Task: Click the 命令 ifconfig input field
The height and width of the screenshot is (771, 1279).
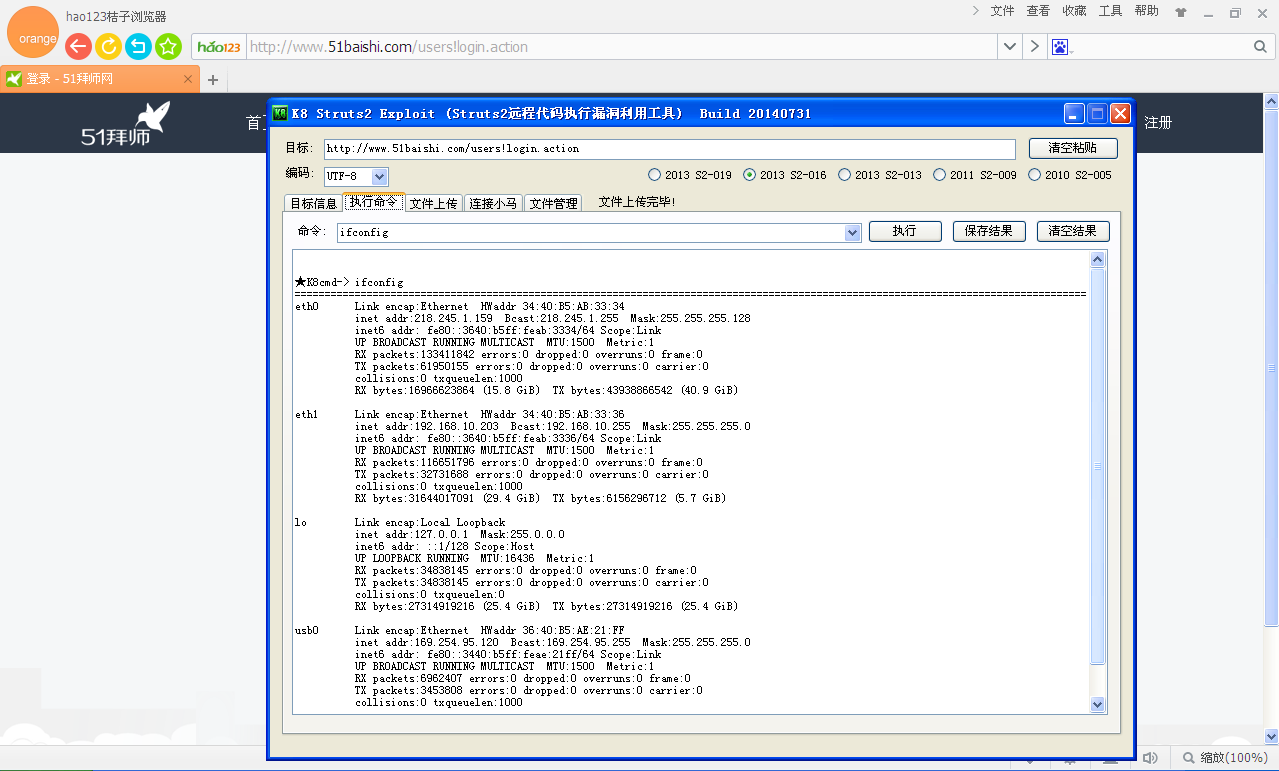Action: 591,232
